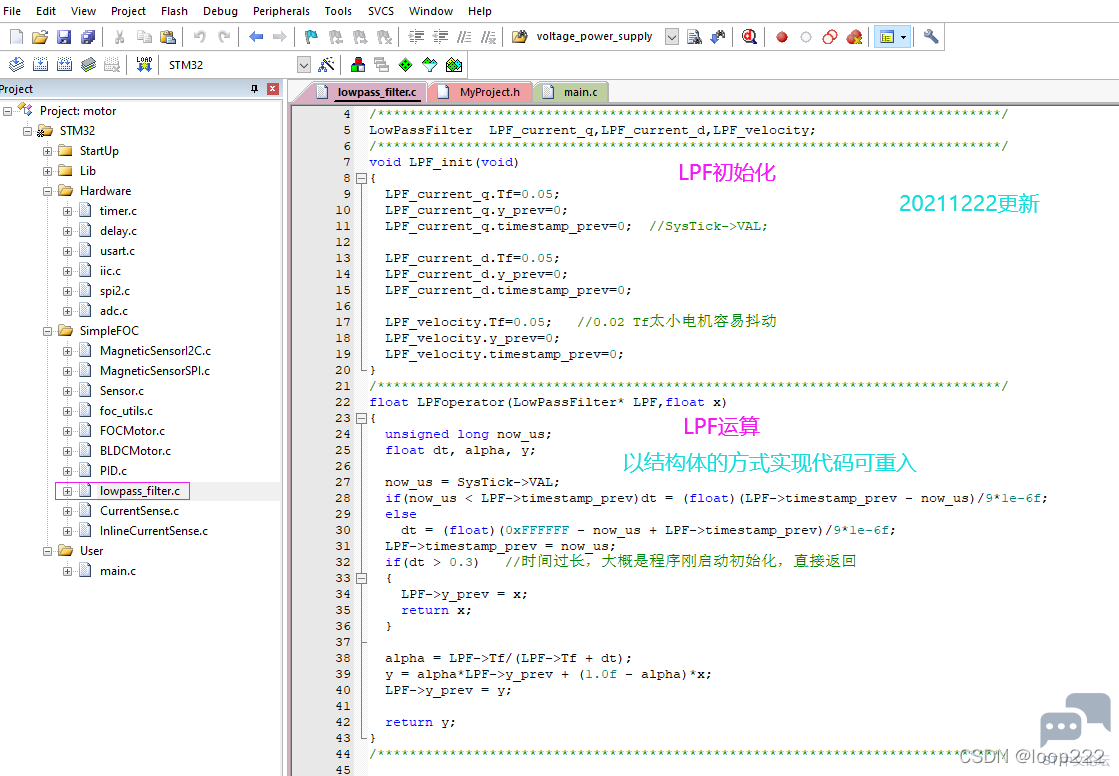This screenshot has height=776, width=1119.
Task: Expand the timer.c file node
Action: click(x=67, y=211)
